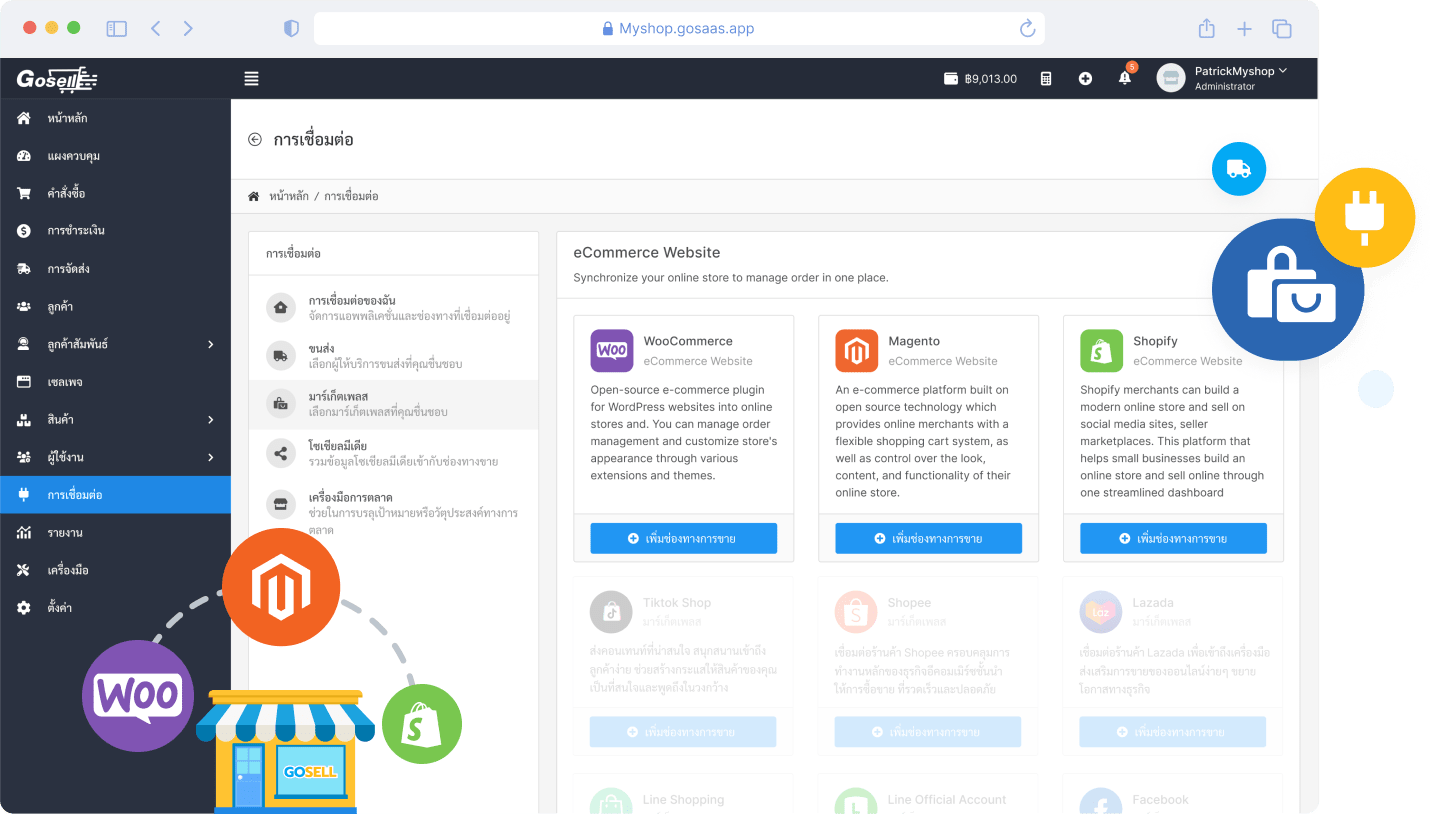The image size is (1430, 814).
Task: Go forward with the browser forward arrow
Action: tap(188, 29)
